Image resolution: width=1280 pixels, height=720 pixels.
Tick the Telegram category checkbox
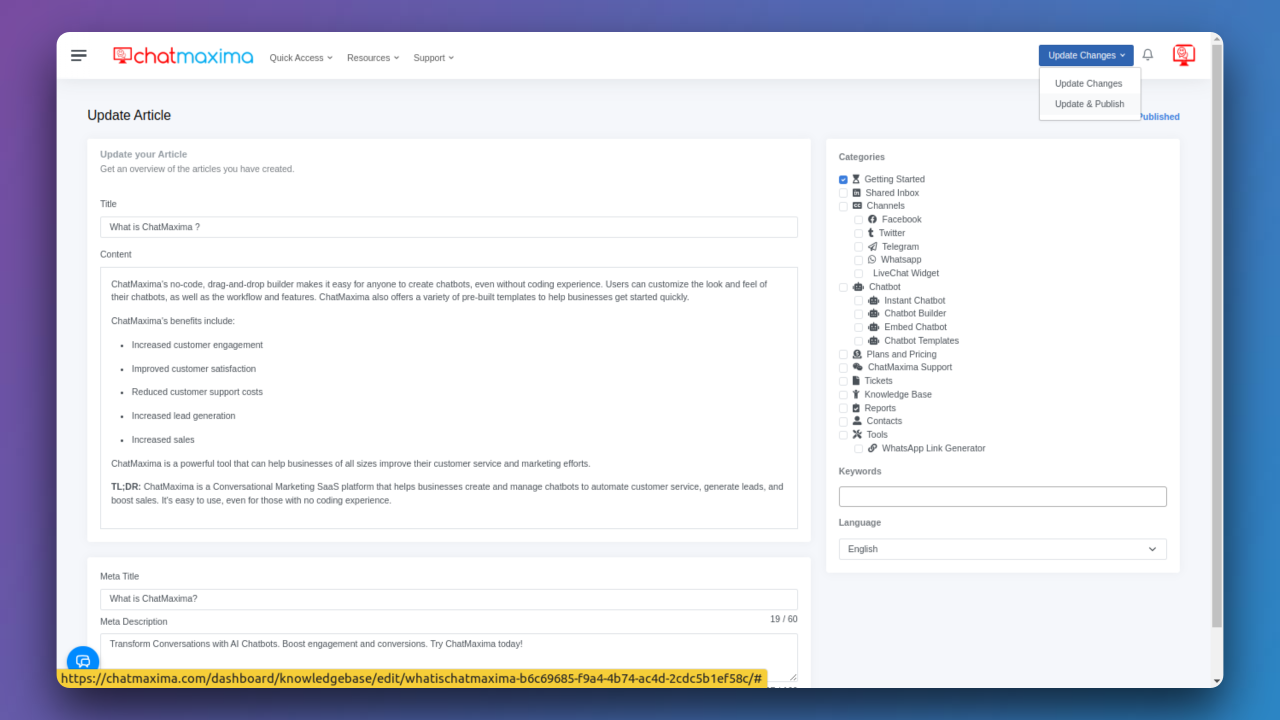tap(859, 247)
